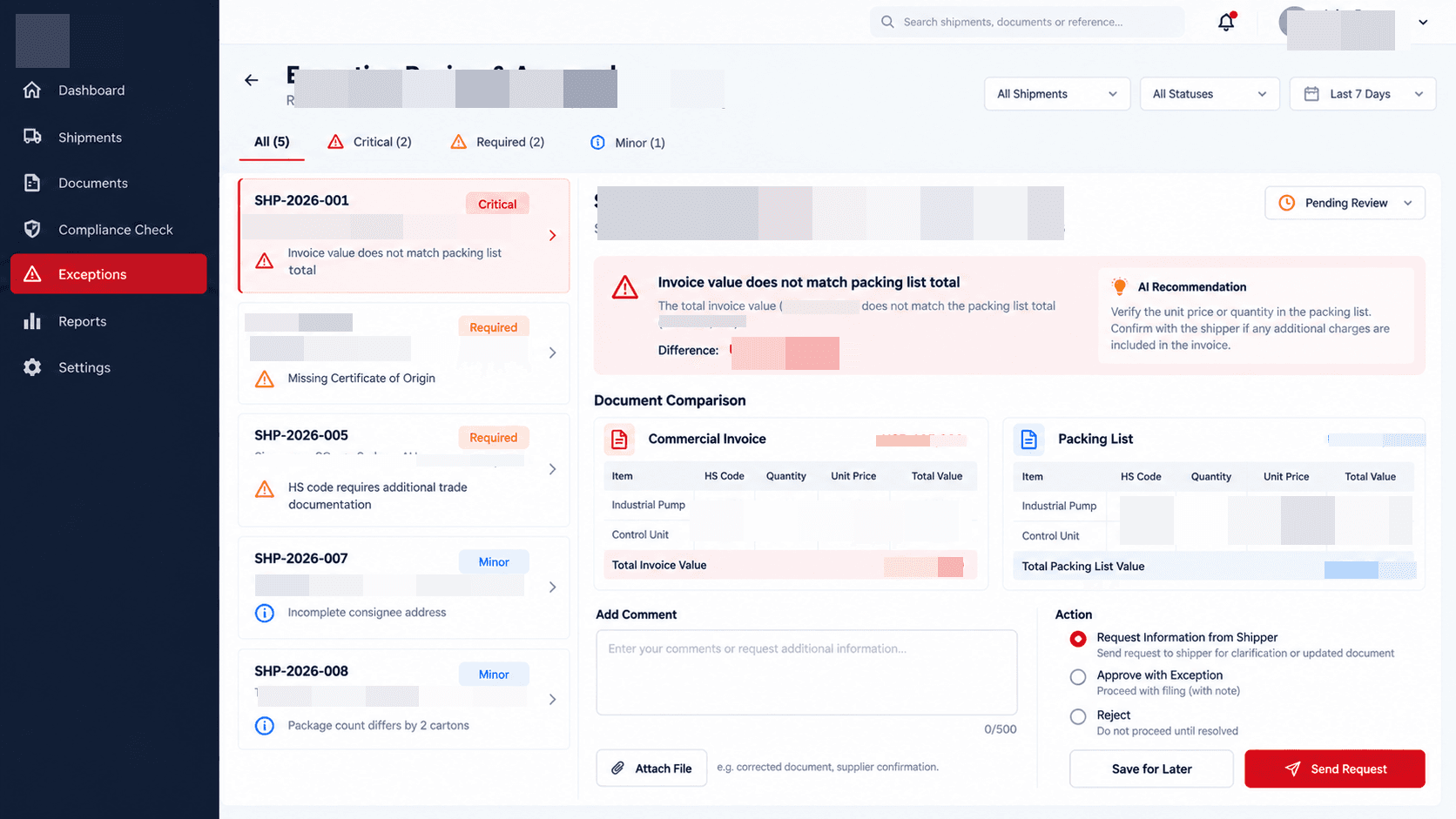
Task: Click Save for Later
Action: tap(1151, 769)
